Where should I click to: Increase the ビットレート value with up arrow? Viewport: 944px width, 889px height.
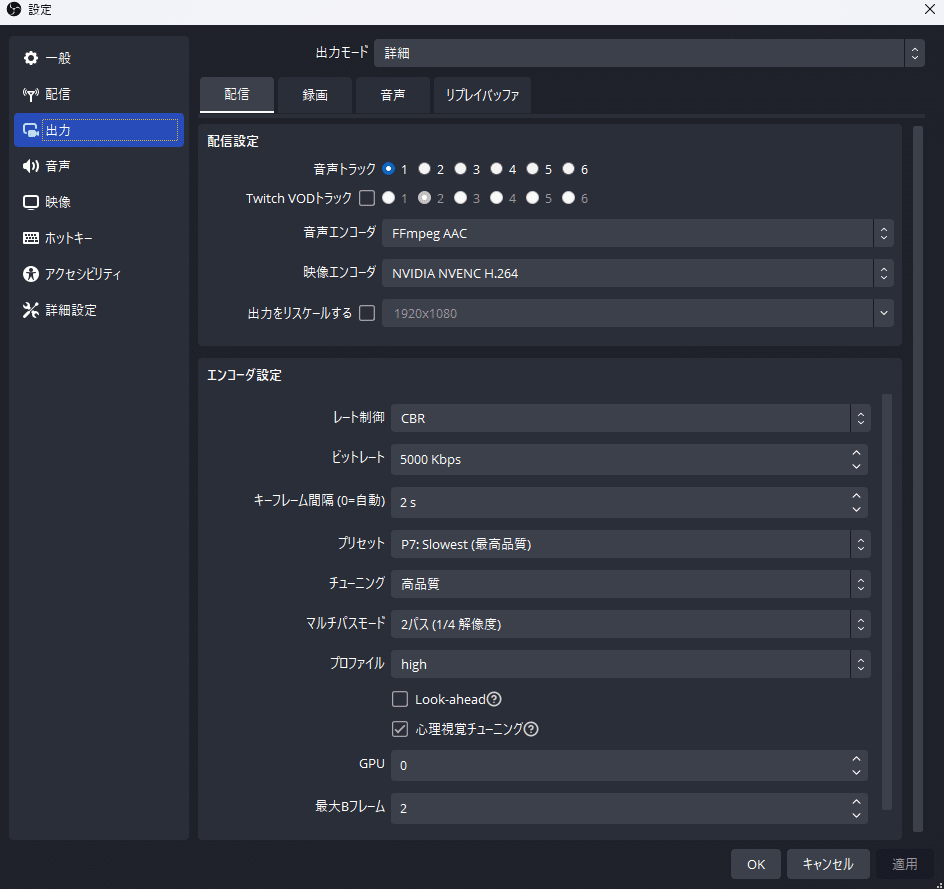pos(856,452)
